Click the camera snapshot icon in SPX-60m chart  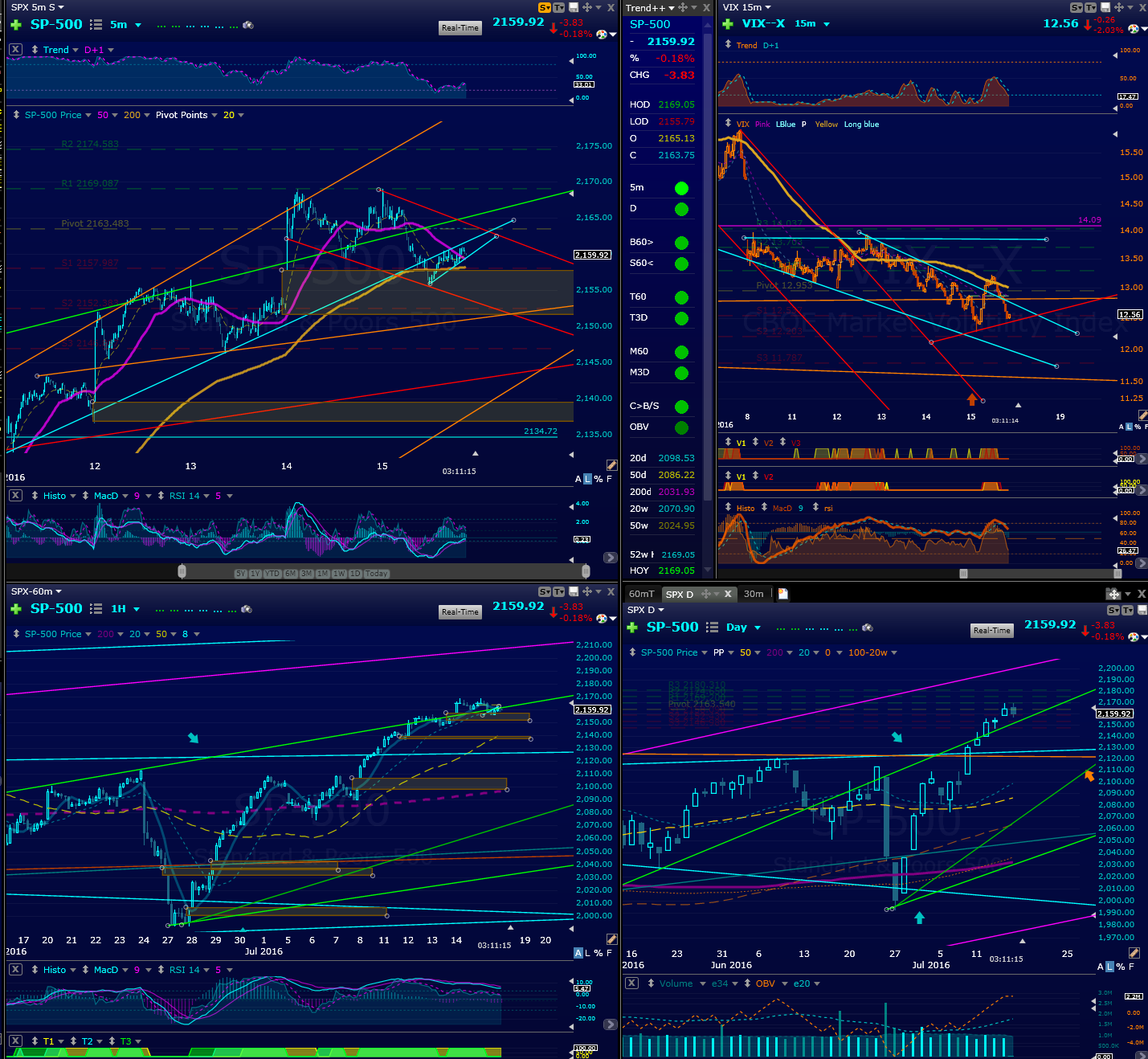[x=248, y=609]
